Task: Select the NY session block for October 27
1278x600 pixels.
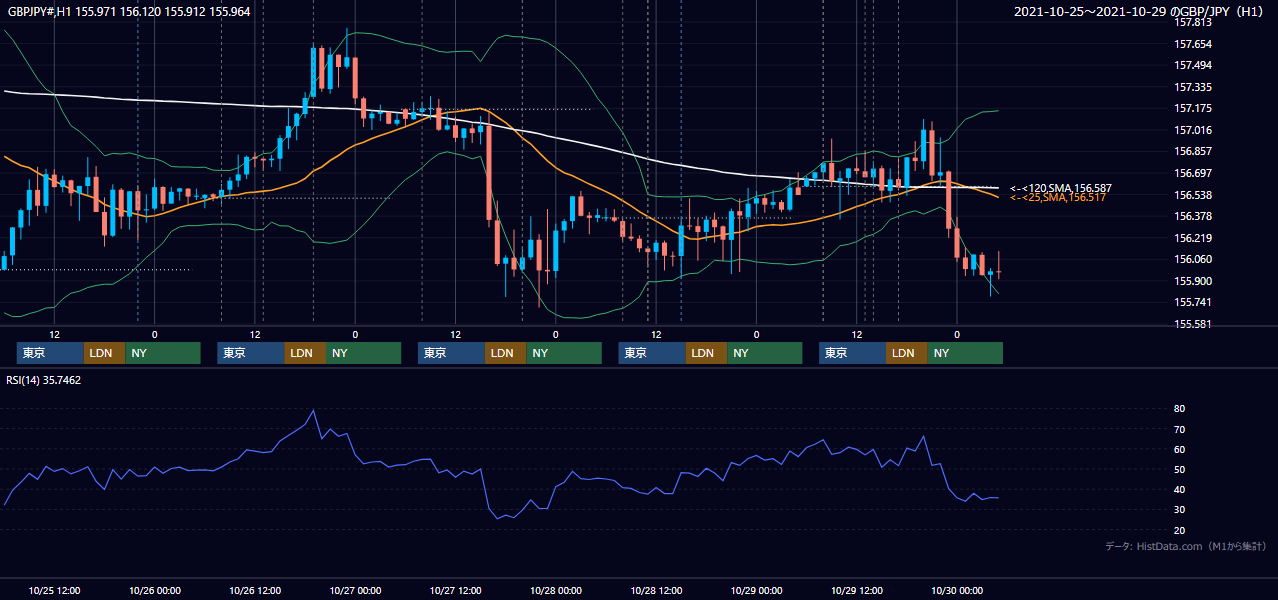Action: pyautogui.click(x=564, y=353)
